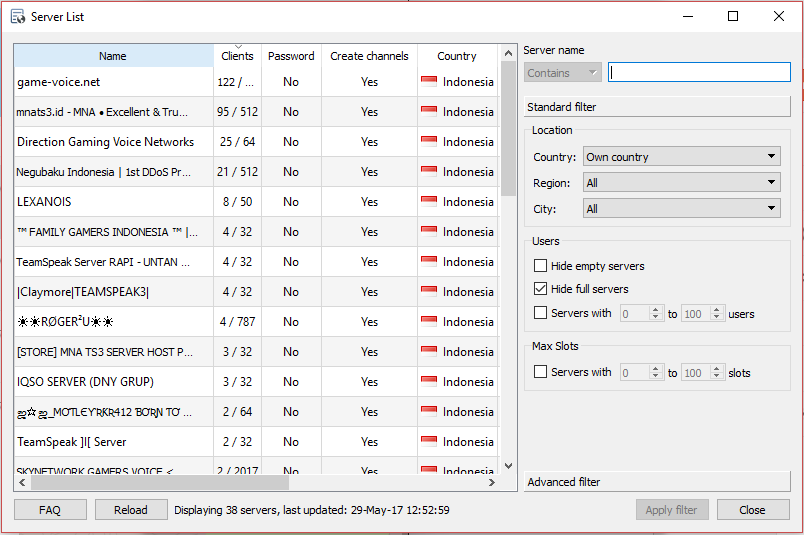The height and width of the screenshot is (535, 804).
Task: Open the Contains match-type dropdown
Action: click(x=562, y=73)
